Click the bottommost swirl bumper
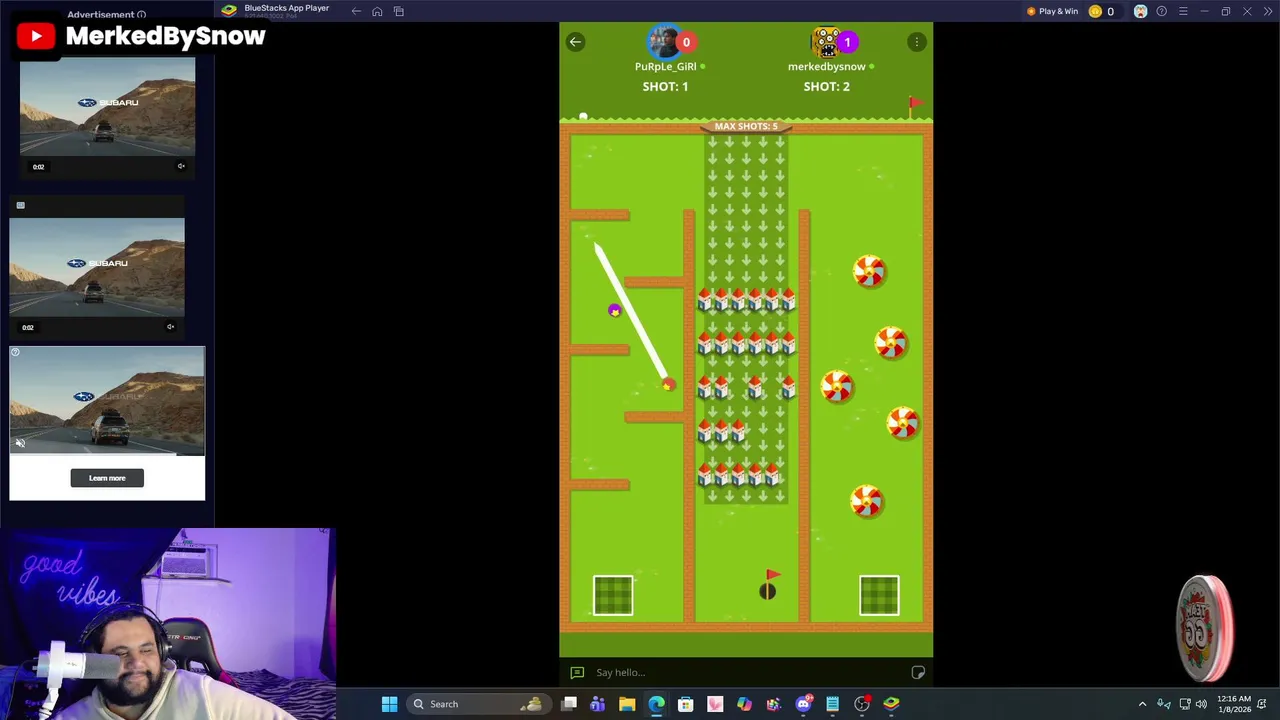Viewport: 1280px width, 720px height. (x=866, y=501)
